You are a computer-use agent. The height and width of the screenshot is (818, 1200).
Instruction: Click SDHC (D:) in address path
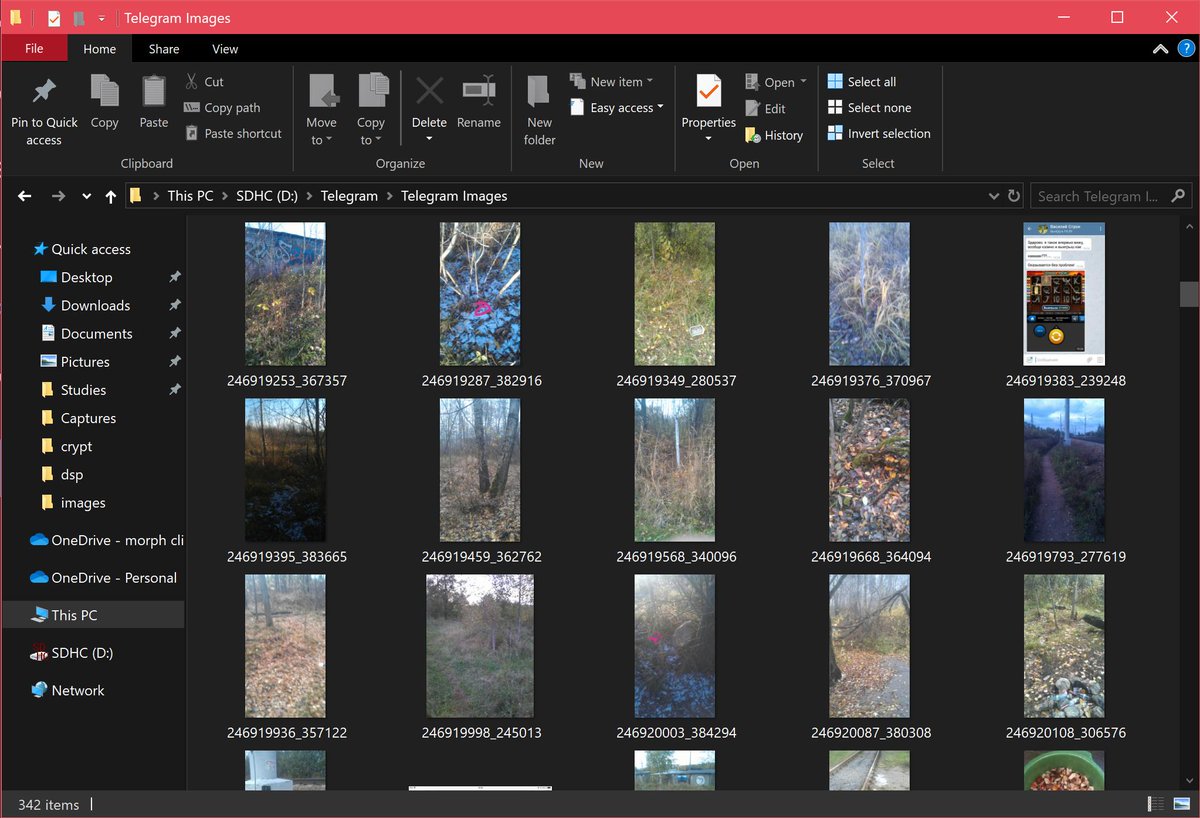pyautogui.click(x=269, y=196)
